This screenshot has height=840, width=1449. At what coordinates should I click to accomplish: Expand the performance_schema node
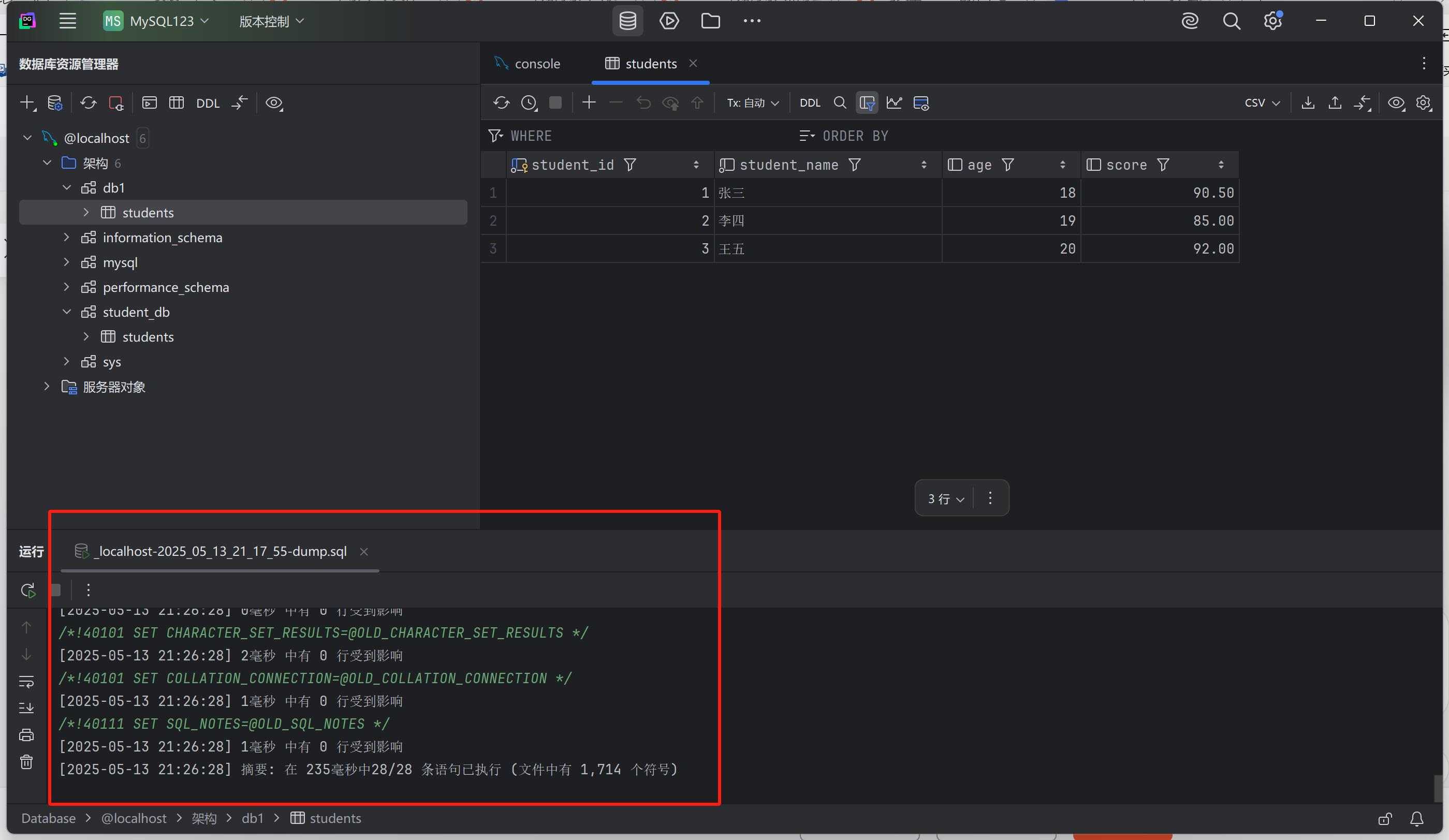coord(67,287)
